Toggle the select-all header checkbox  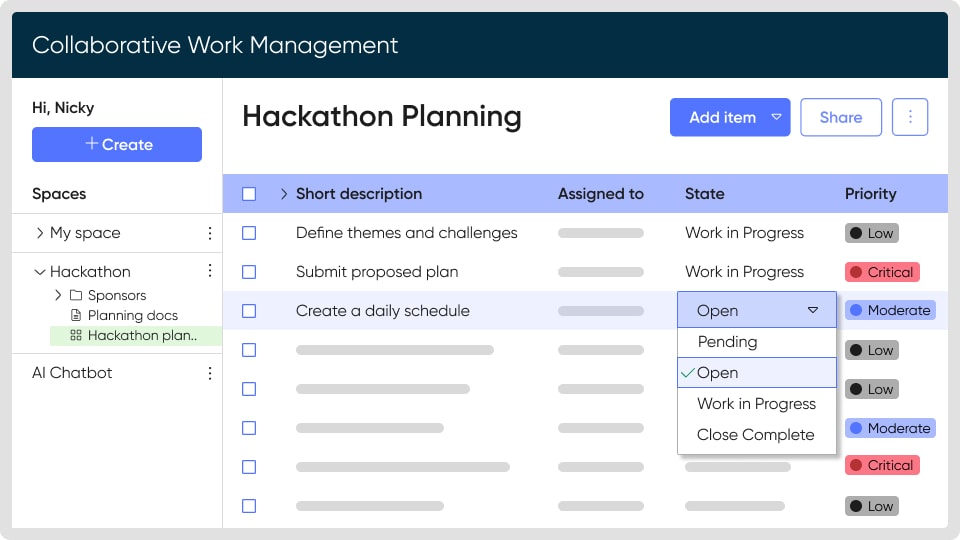tap(249, 194)
